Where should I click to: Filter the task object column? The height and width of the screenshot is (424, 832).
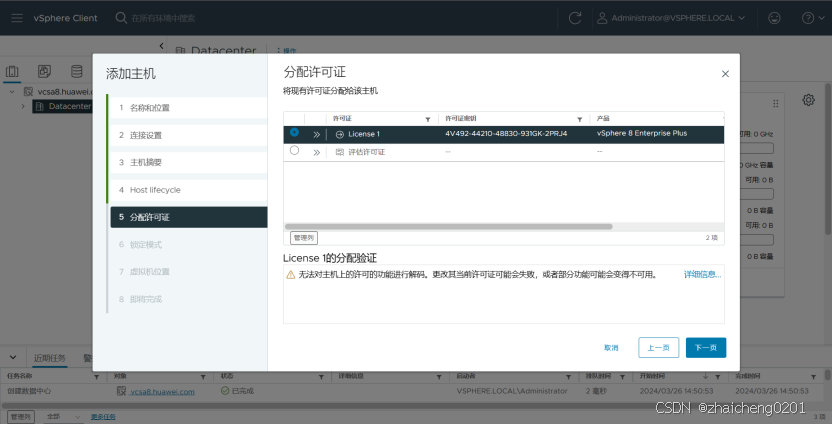coord(203,377)
